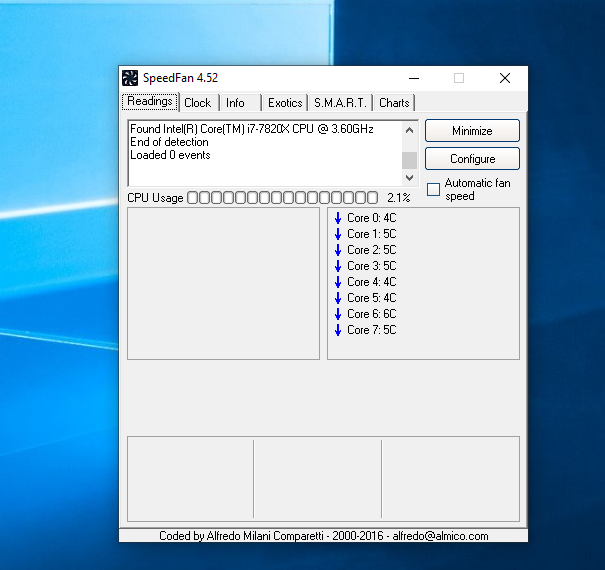Click the 2.1% CPU usage value
Viewport: 605px width, 570px height.
399,198
